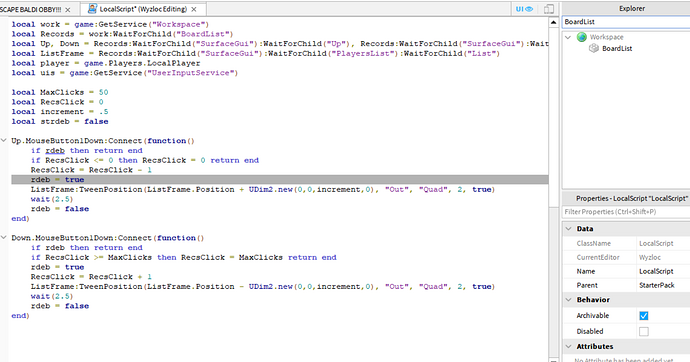Close the LocalScript editing tab
Screen dimensions: 690x362
point(194,9)
